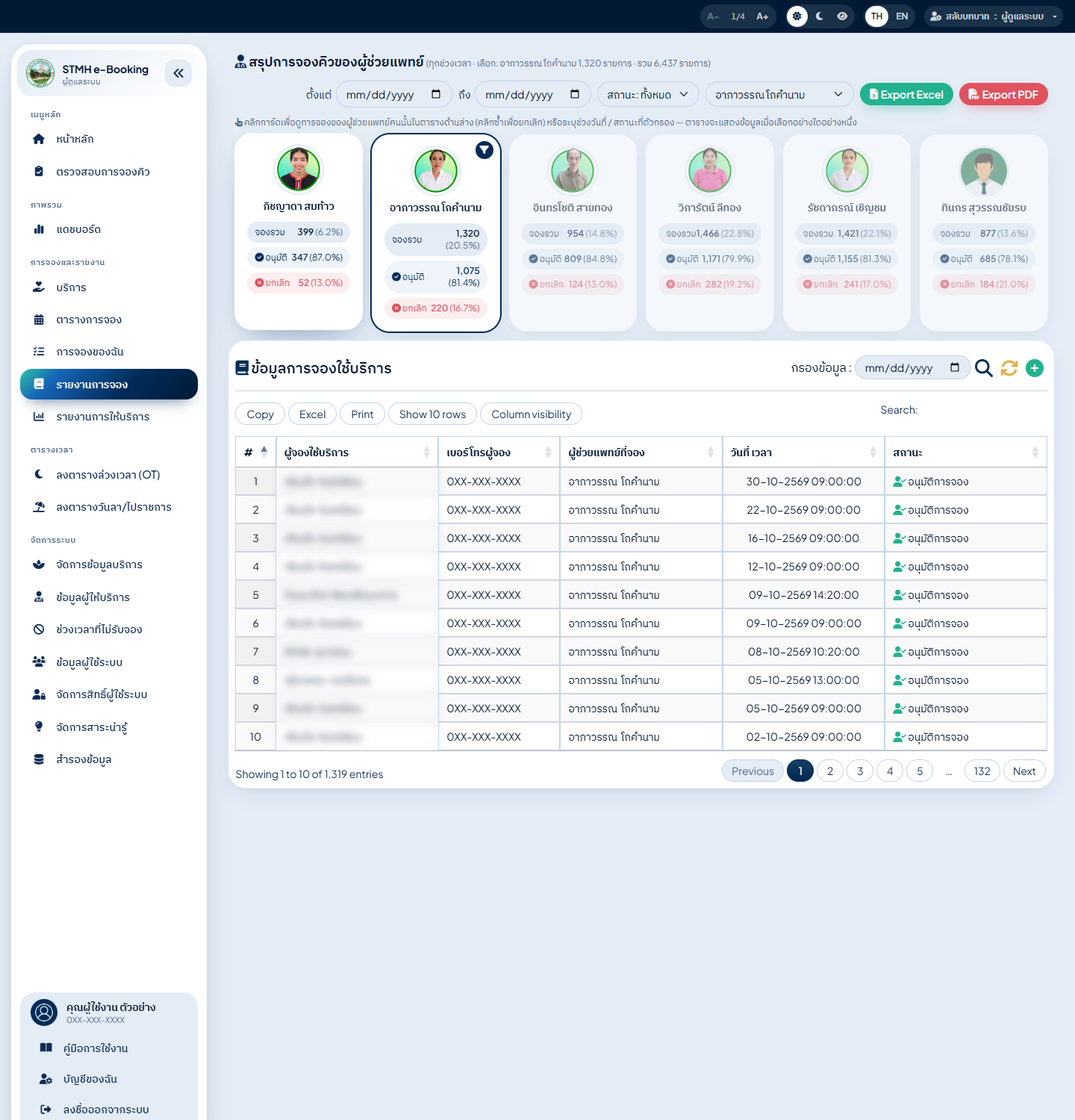Click the table Print button
This screenshot has width=1075, height=1120.
(x=362, y=414)
